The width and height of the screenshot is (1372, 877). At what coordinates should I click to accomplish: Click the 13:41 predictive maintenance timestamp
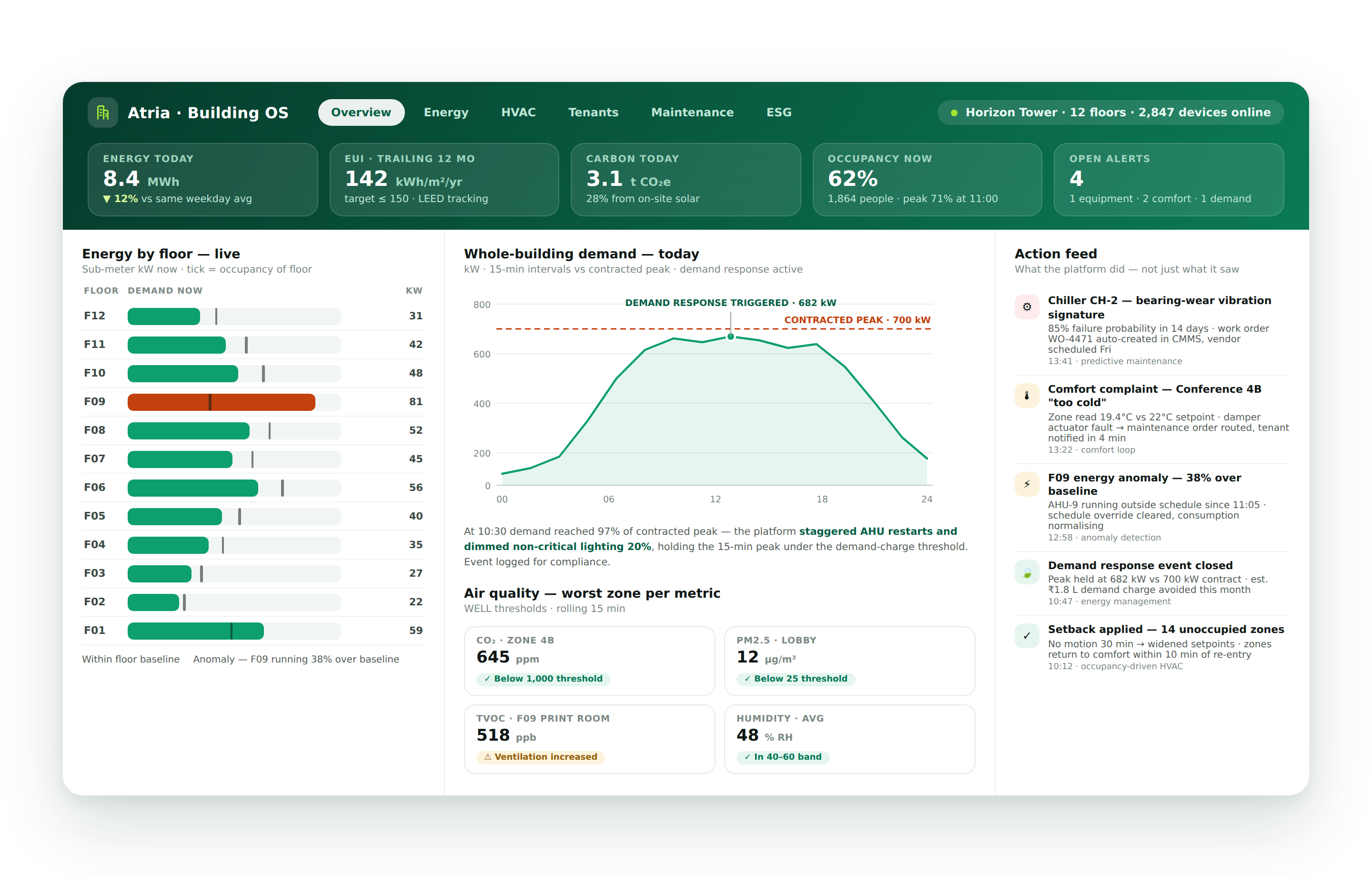tap(1114, 361)
